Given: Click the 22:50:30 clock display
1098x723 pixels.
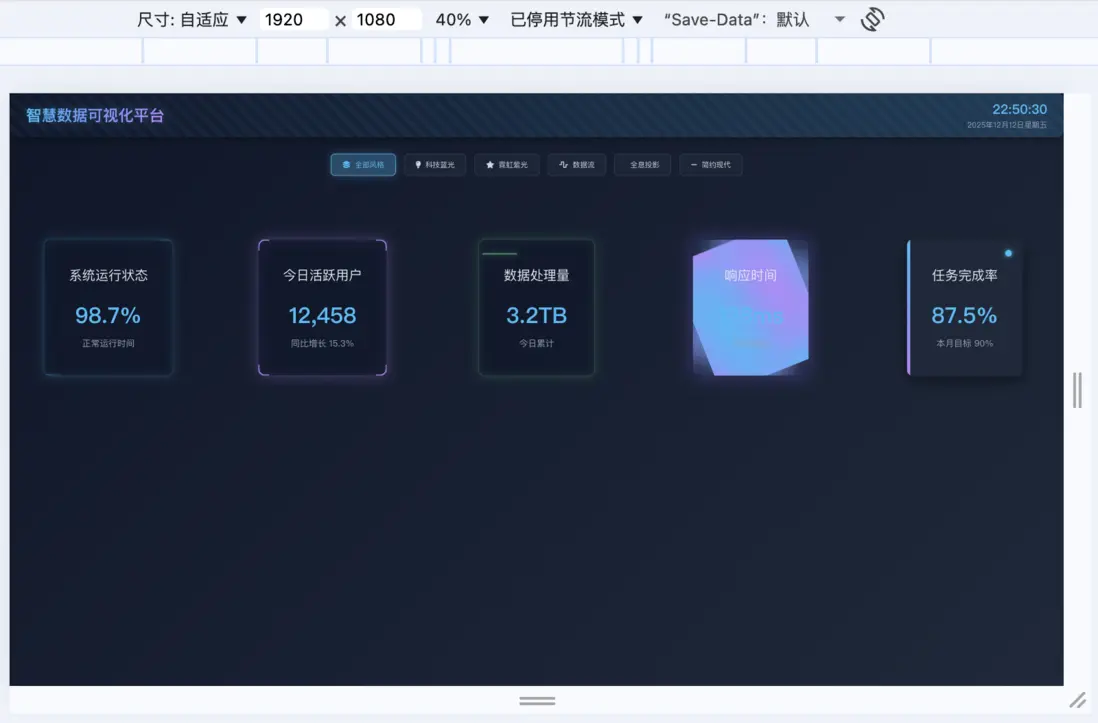Looking at the screenshot, I should coord(1020,109).
